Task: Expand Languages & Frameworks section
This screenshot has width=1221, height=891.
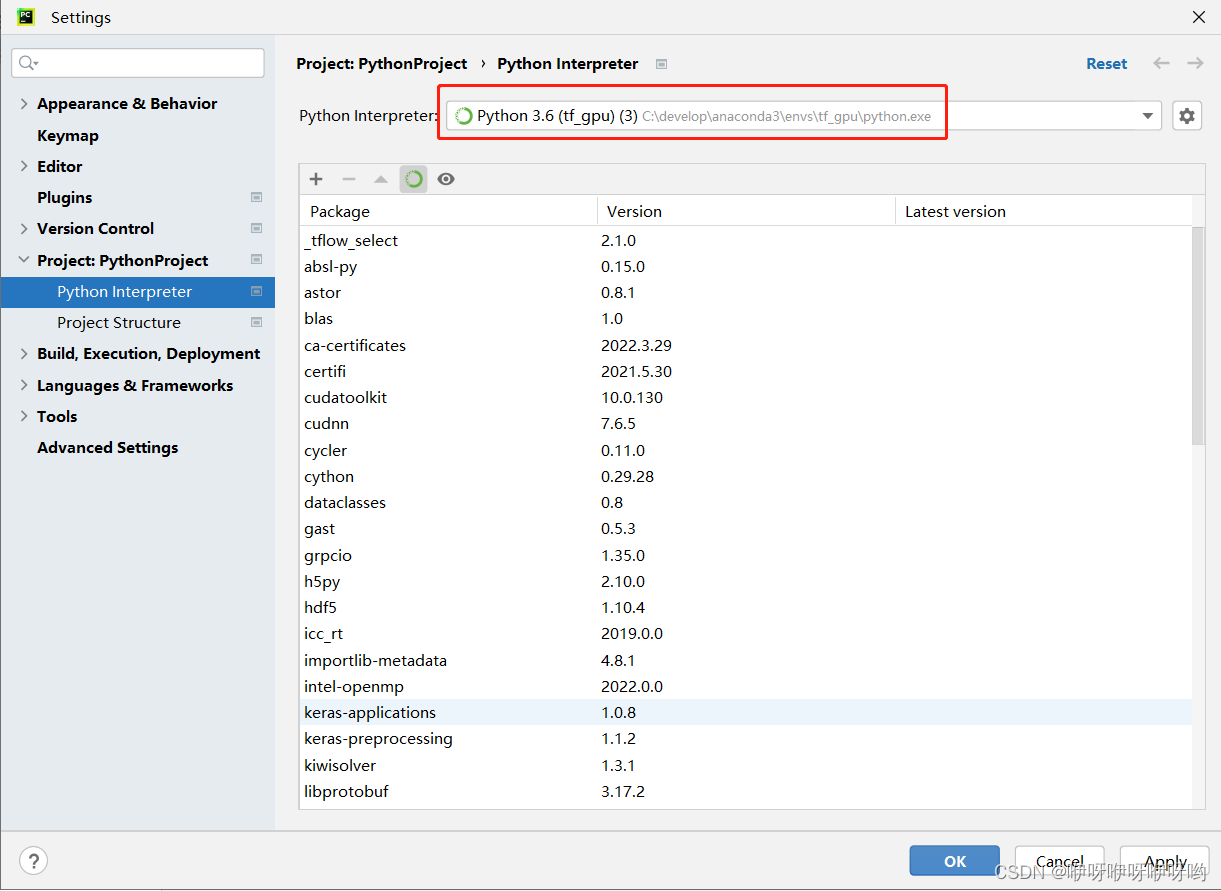Action: [24, 386]
